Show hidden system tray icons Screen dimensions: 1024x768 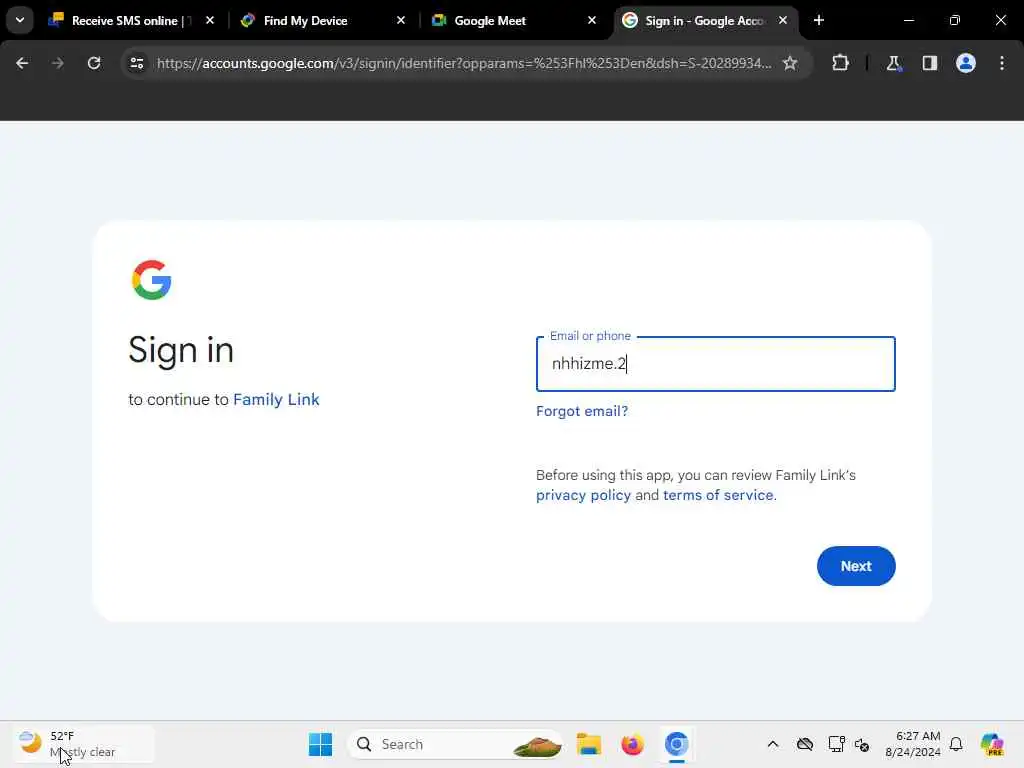click(x=773, y=744)
